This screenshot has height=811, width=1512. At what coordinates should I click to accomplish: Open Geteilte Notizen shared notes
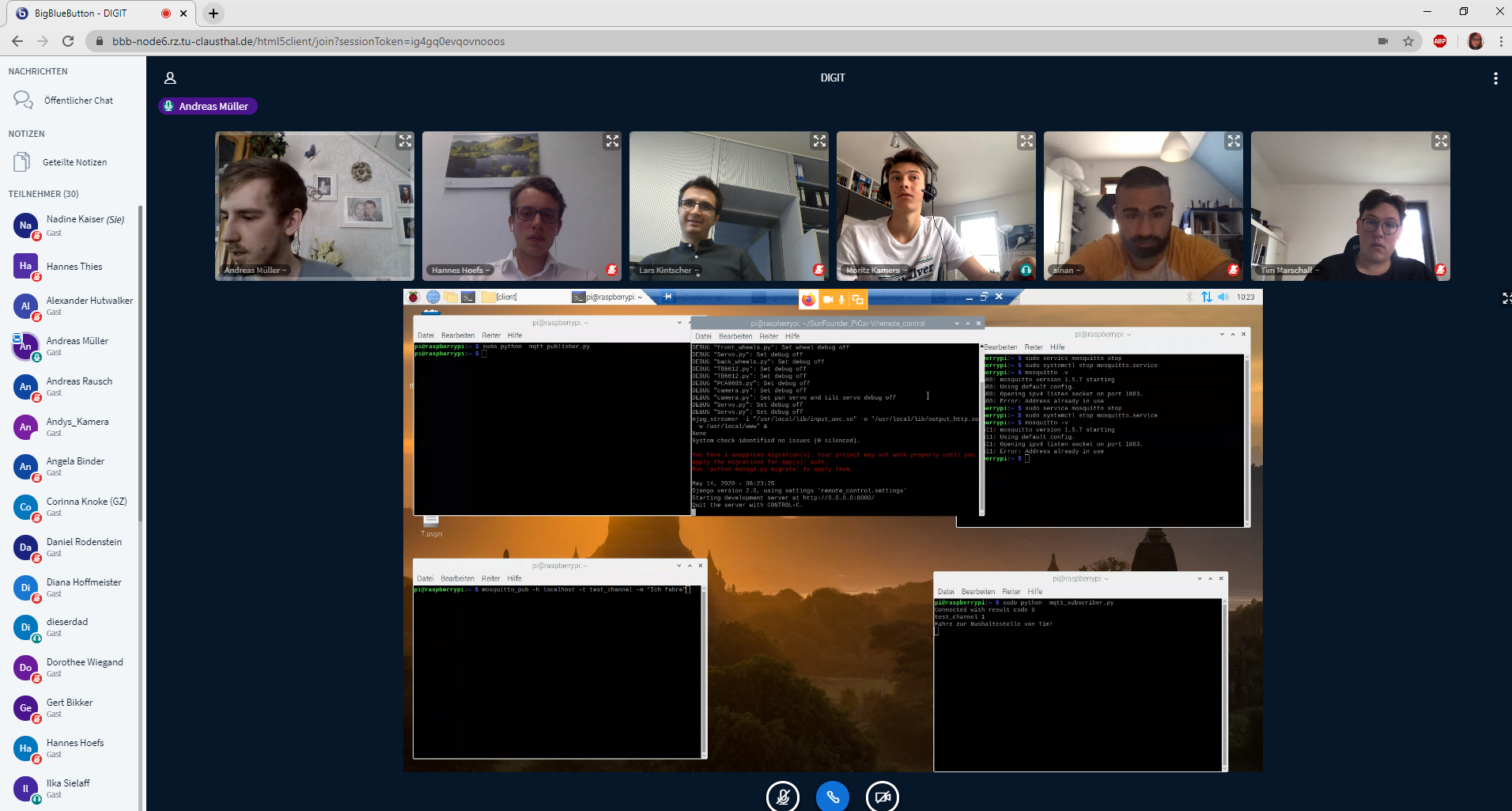(74, 162)
